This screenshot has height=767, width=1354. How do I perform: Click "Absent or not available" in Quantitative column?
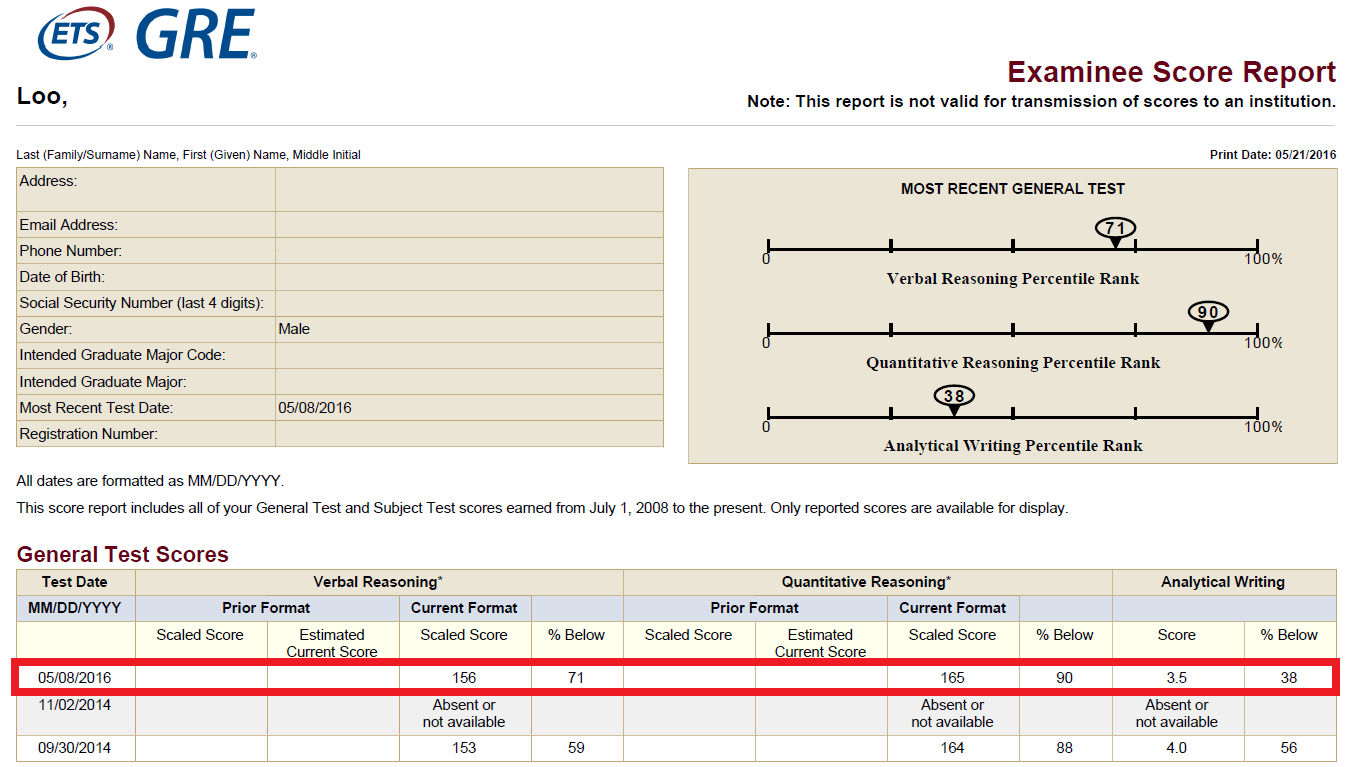coord(953,713)
